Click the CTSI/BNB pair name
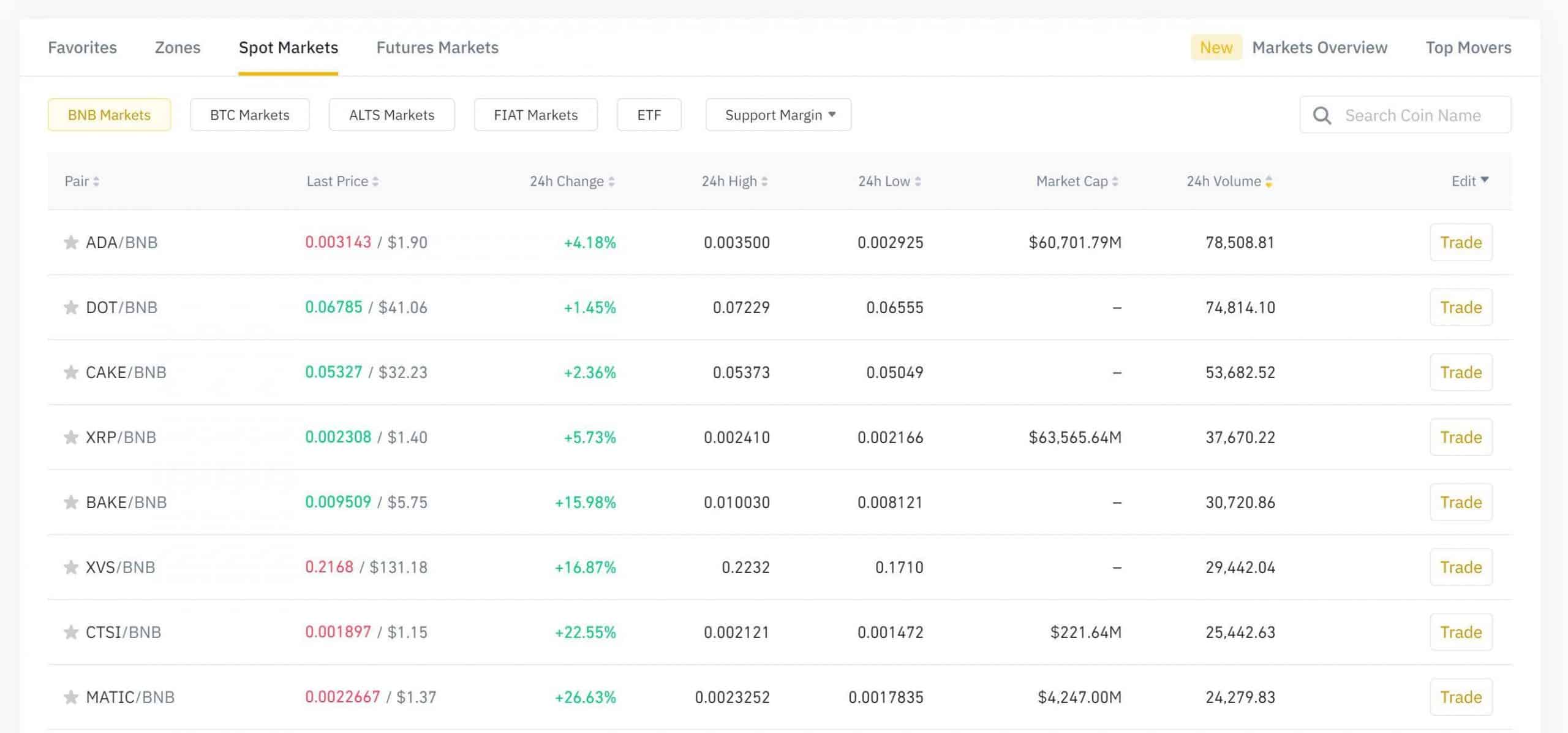This screenshot has width=1568, height=733. [123, 632]
